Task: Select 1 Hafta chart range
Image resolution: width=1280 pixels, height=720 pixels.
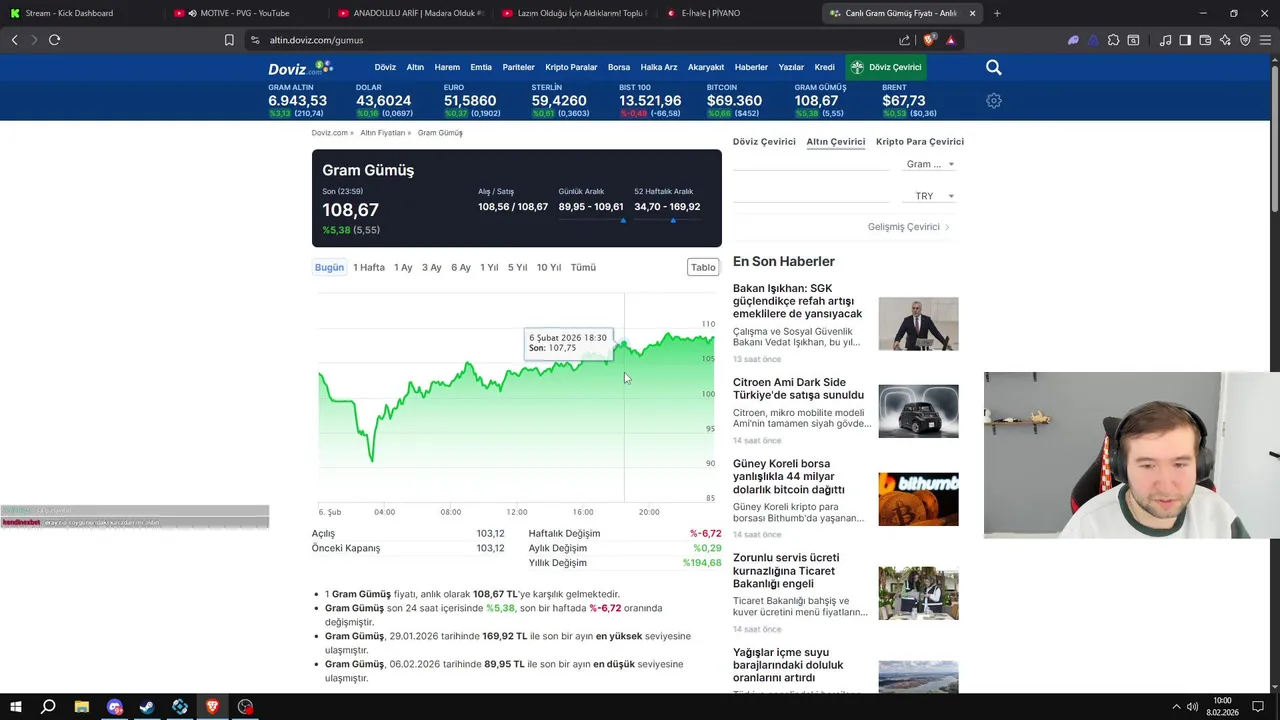Action: click(x=369, y=267)
